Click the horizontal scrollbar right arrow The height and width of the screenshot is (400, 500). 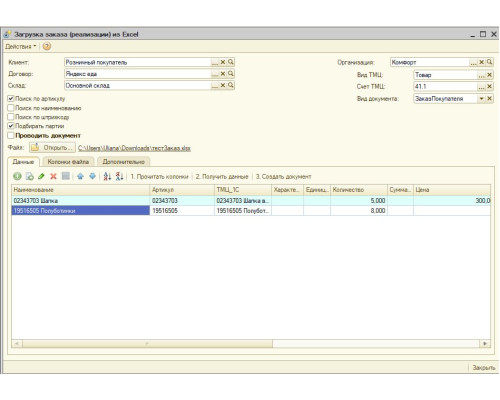[x=485, y=343]
